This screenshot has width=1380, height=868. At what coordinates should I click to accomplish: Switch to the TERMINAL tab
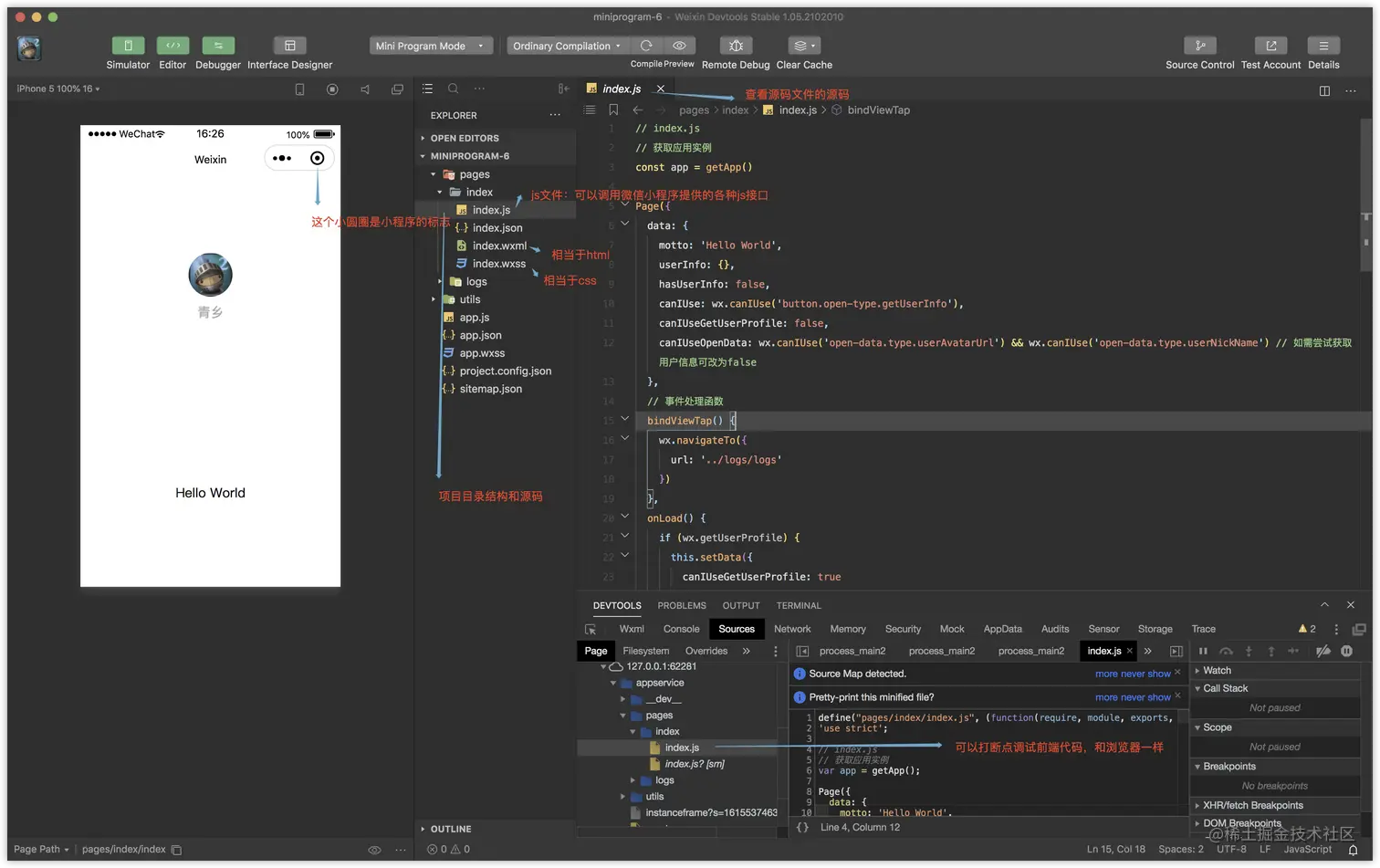(799, 605)
